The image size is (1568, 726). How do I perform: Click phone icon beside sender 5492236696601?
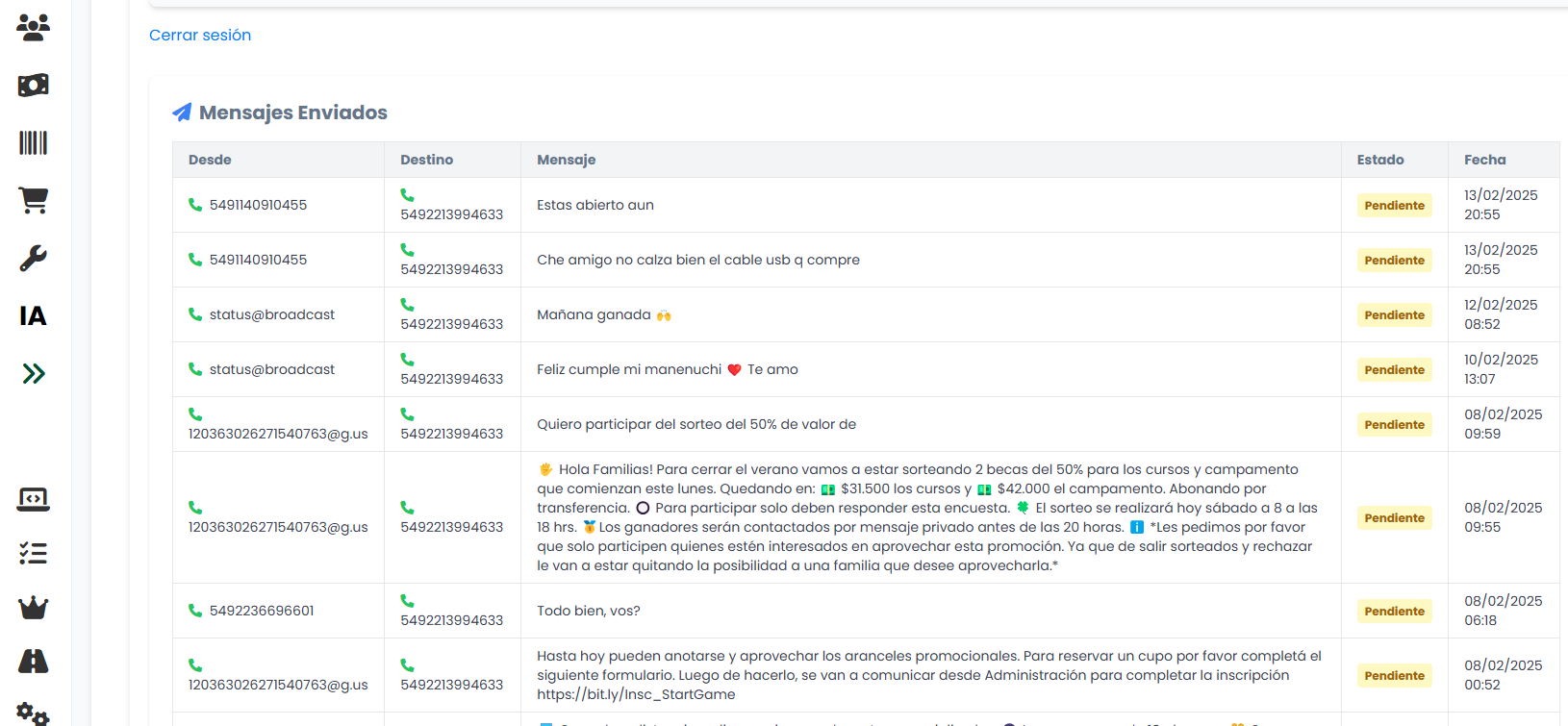195,611
